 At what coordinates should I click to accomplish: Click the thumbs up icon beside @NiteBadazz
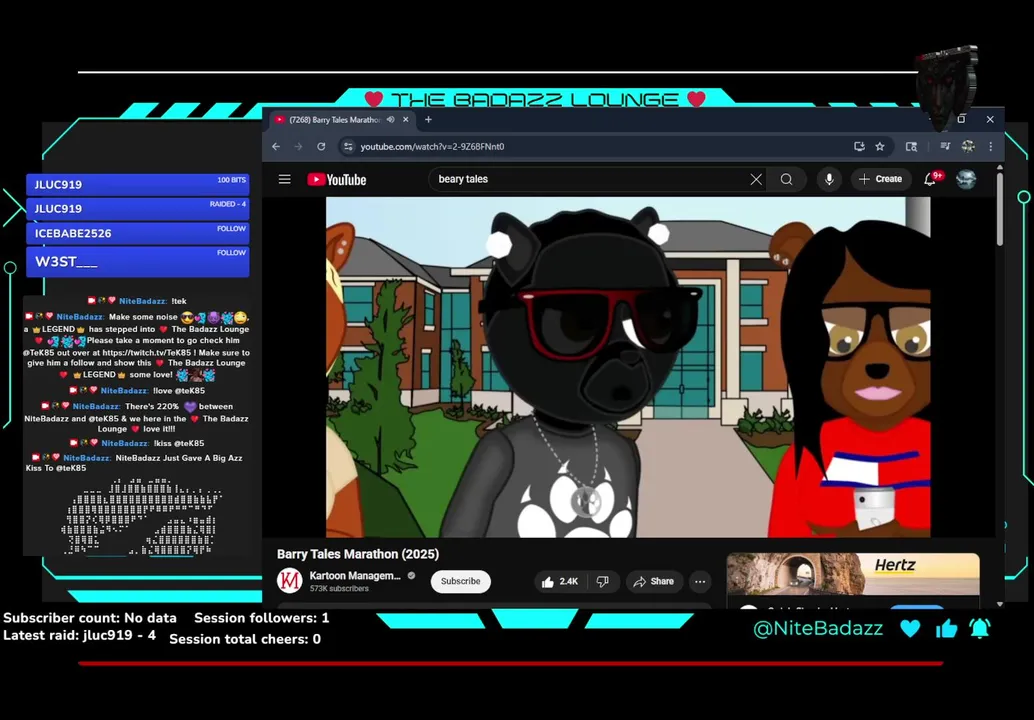946,628
